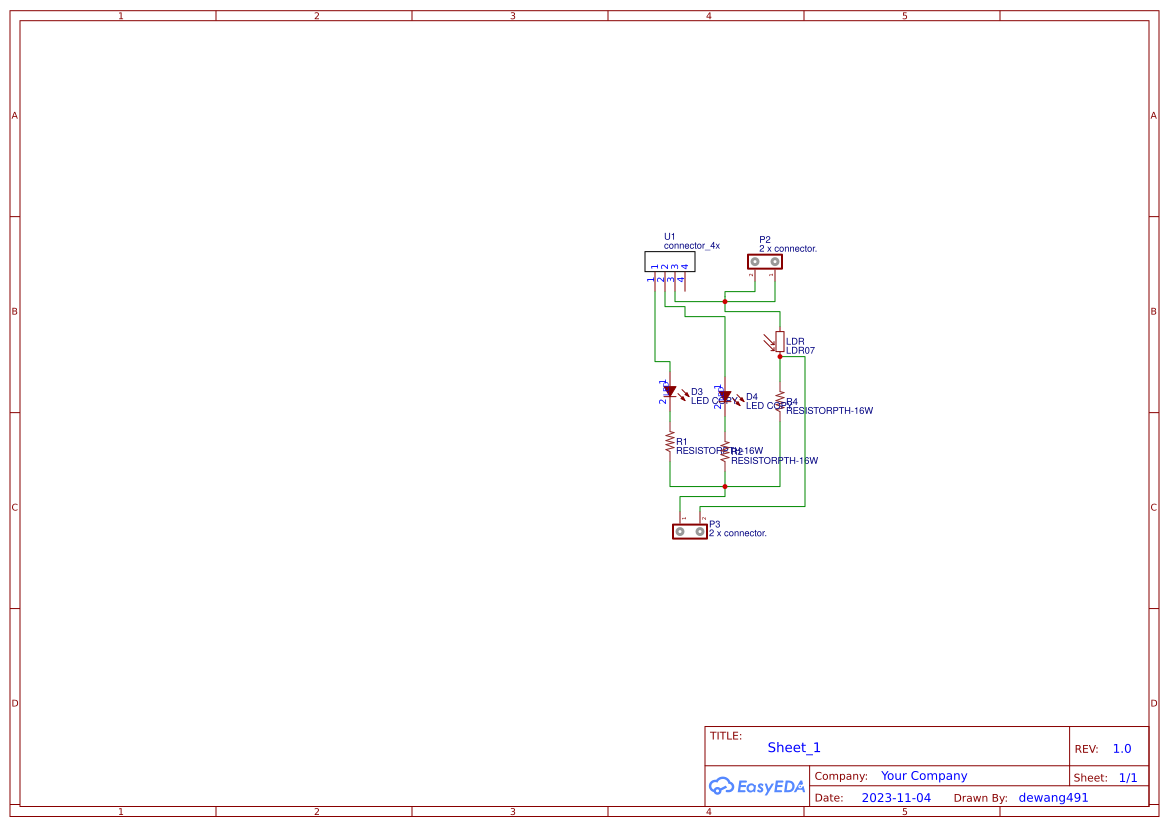Select the P3 two-pin connector symbol
This screenshot has width=1169, height=827.
tap(690, 530)
